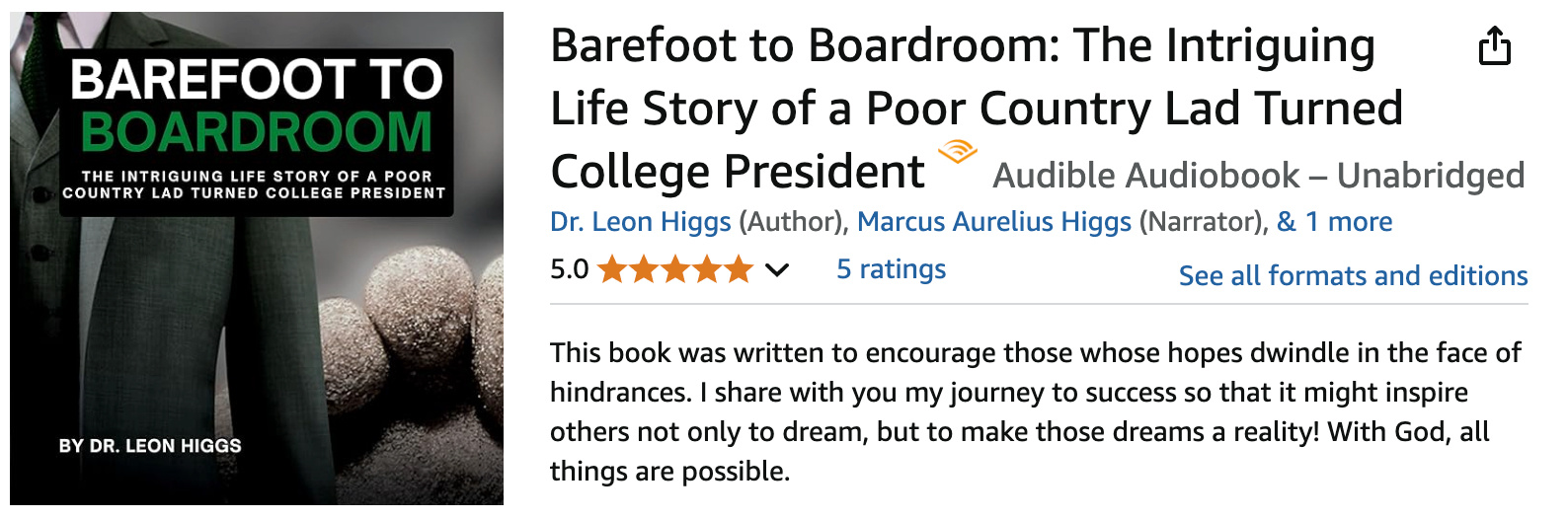
Task: Open the "5 ratings" reviews link
Action: tap(891, 269)
